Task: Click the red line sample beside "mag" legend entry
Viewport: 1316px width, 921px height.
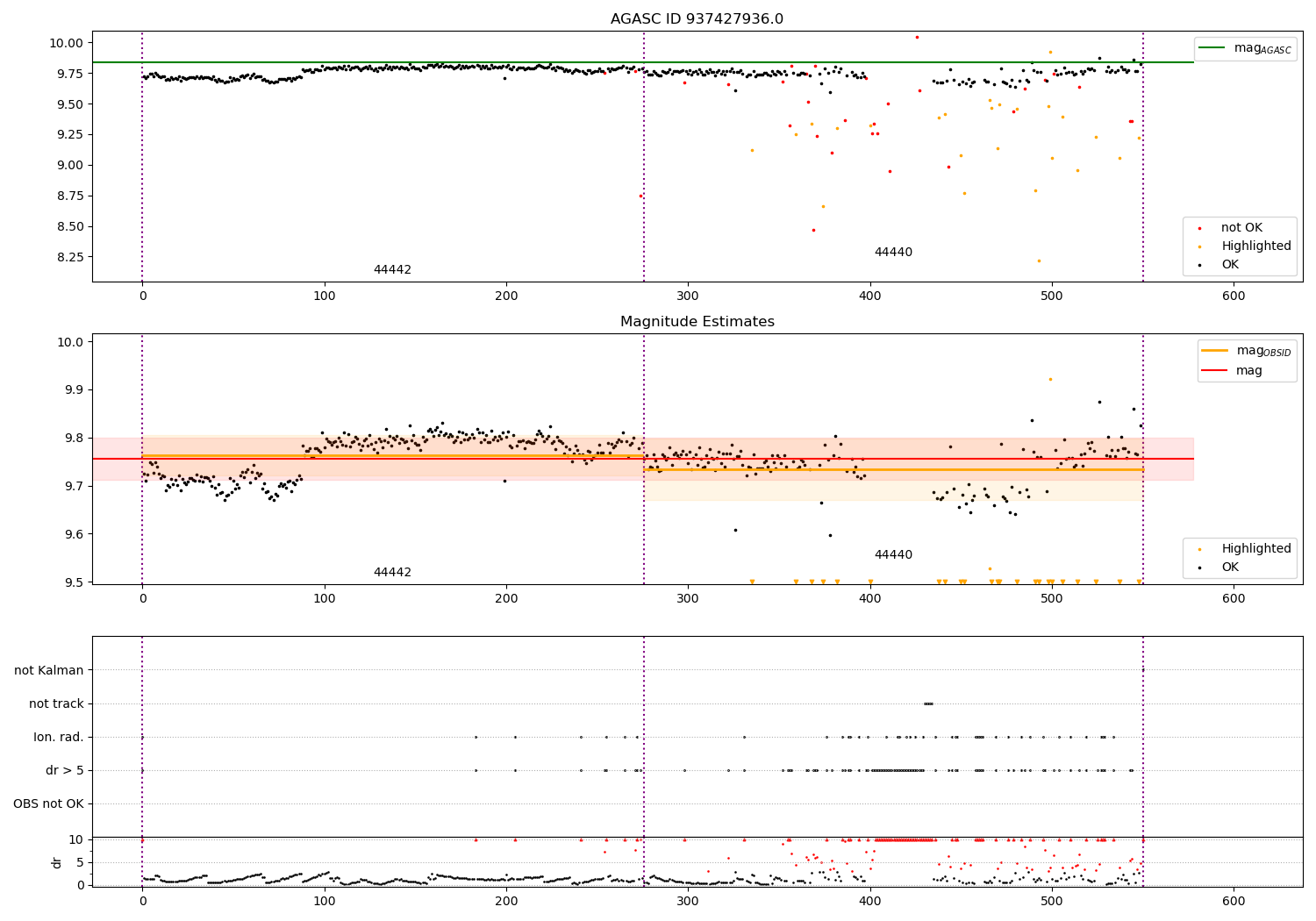Action: pyautogui.click(x=1214, y=371)
